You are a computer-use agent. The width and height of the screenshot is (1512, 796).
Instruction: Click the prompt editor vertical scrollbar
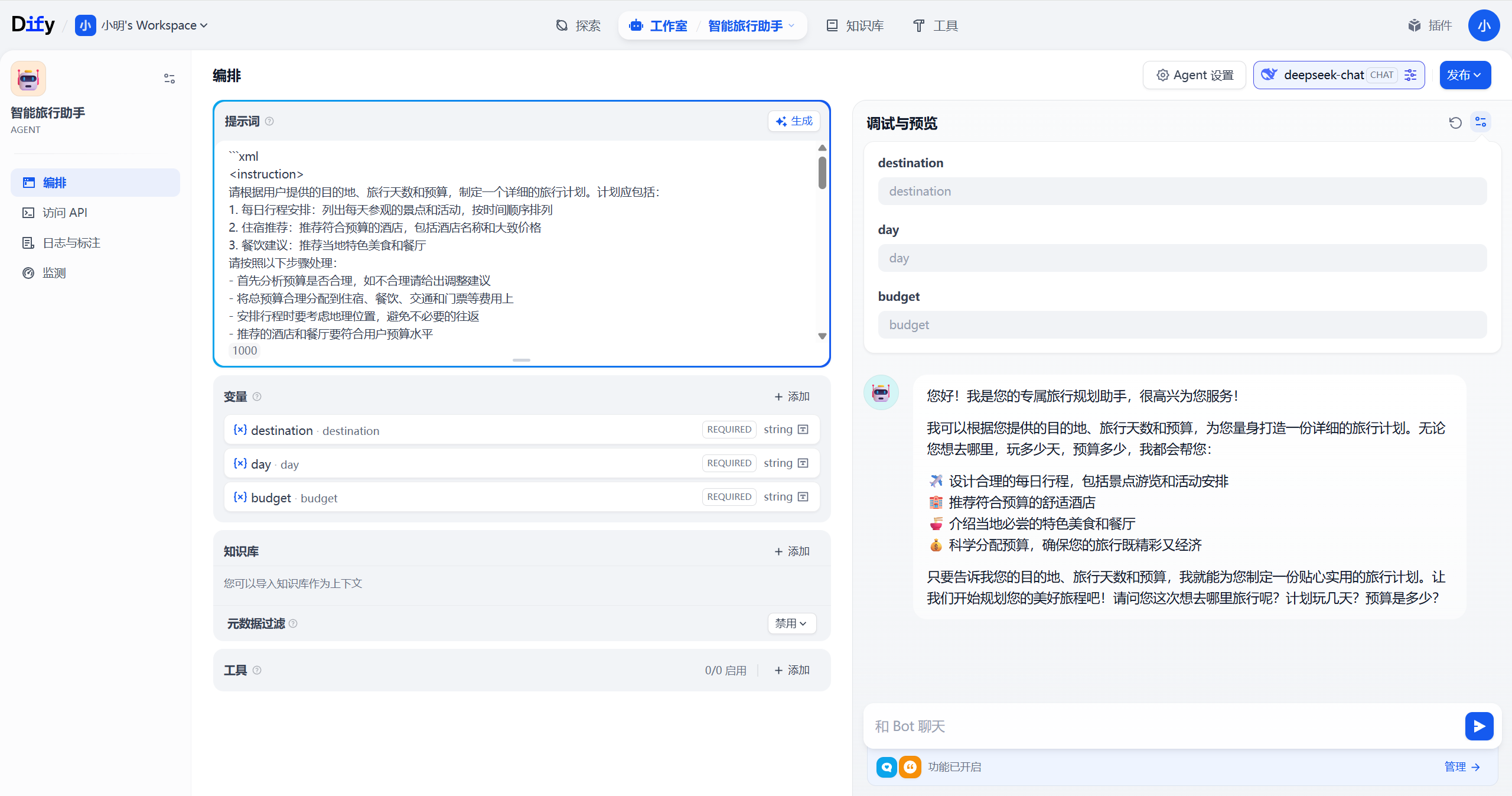tap(822, 173)
